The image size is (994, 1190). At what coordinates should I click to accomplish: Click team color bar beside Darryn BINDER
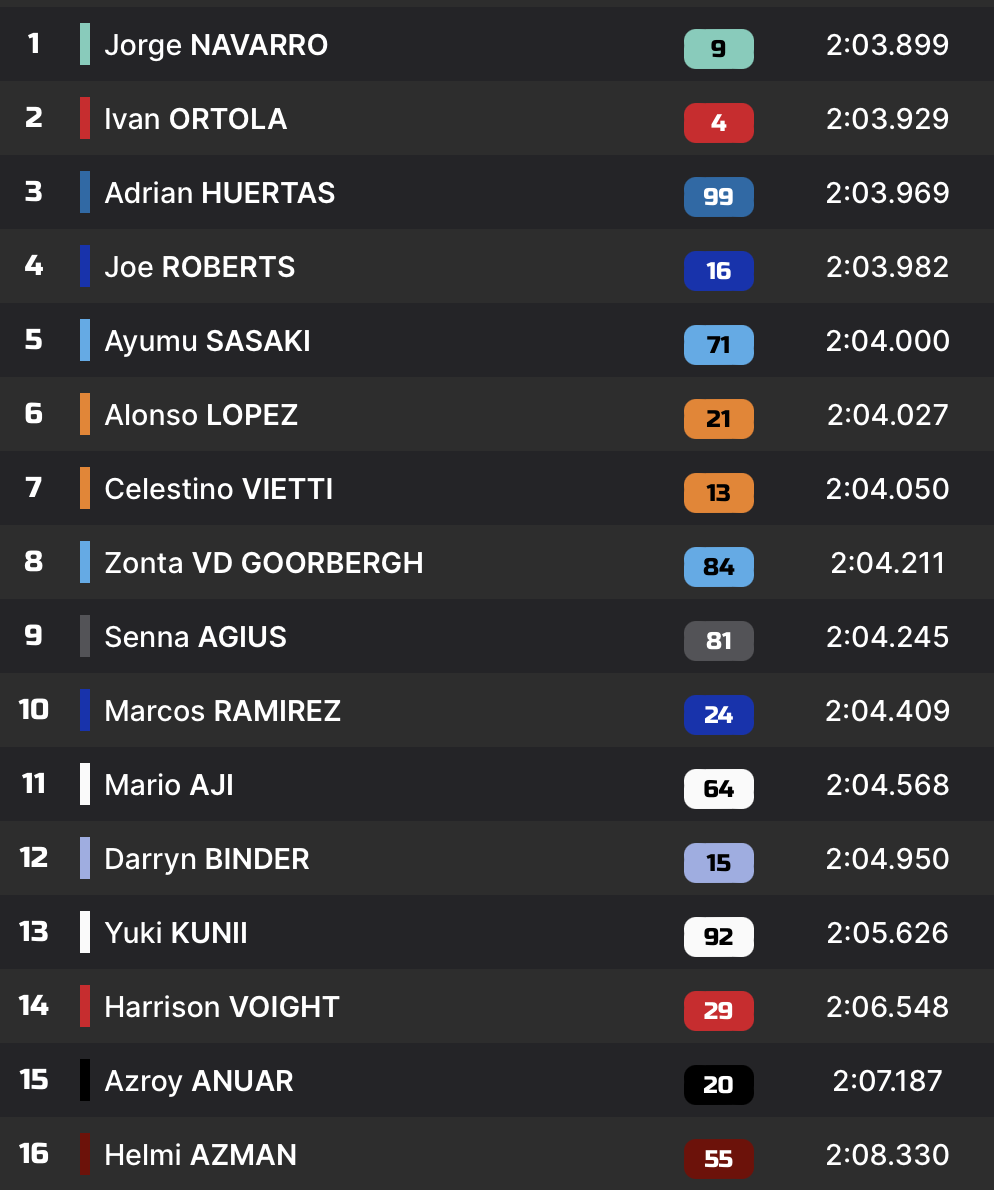tap(85, 858)
